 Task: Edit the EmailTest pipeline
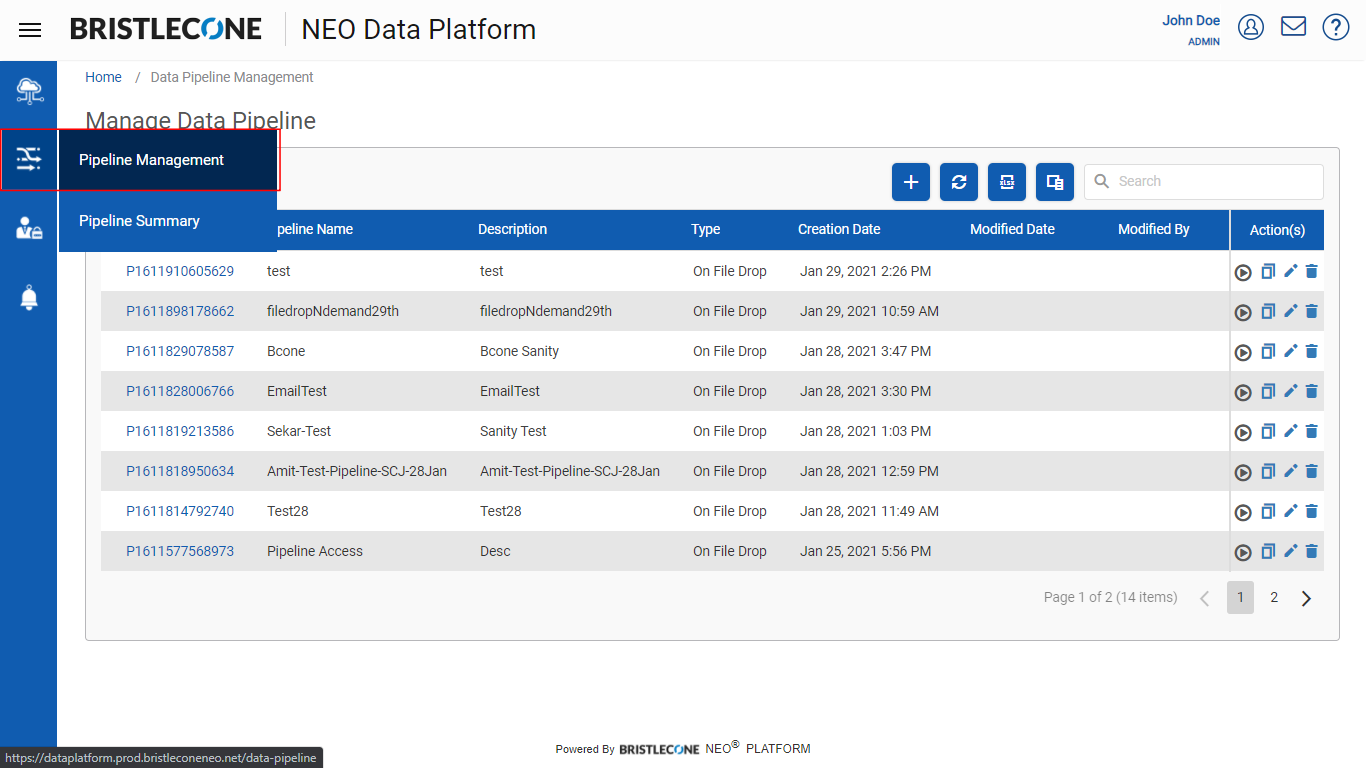1290,391
